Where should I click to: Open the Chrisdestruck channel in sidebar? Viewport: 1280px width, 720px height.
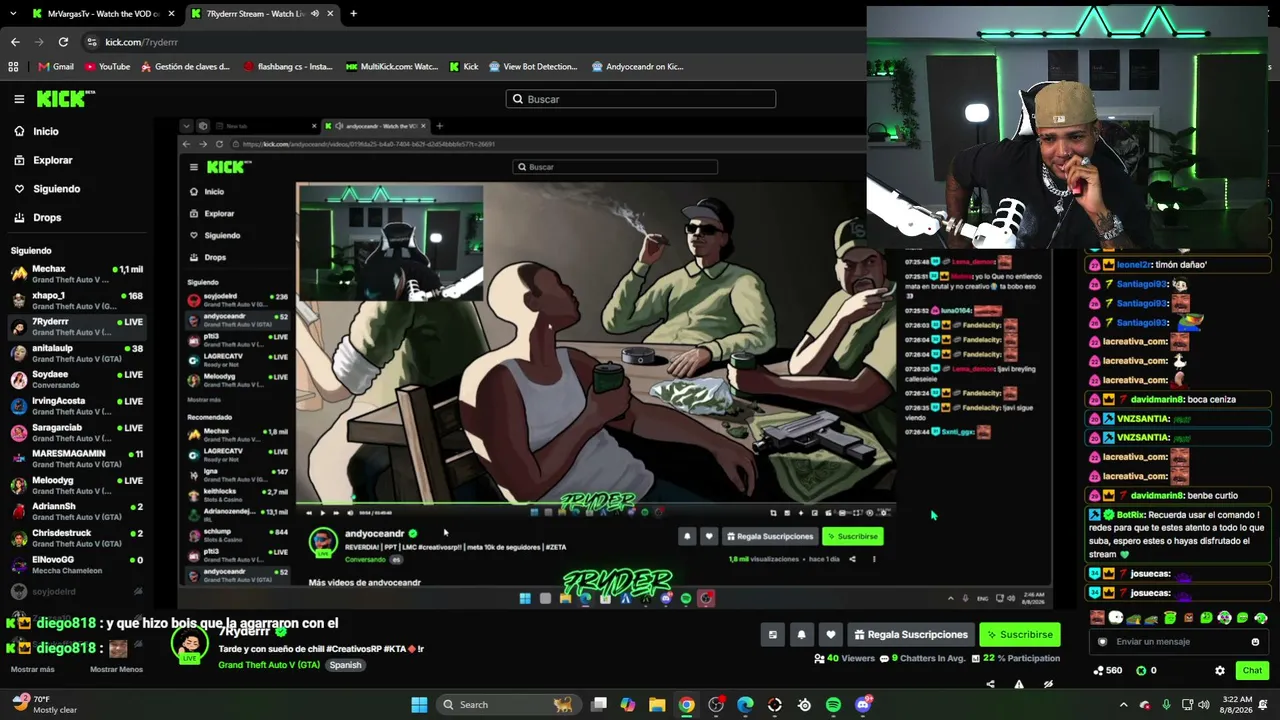pos(77,538)
